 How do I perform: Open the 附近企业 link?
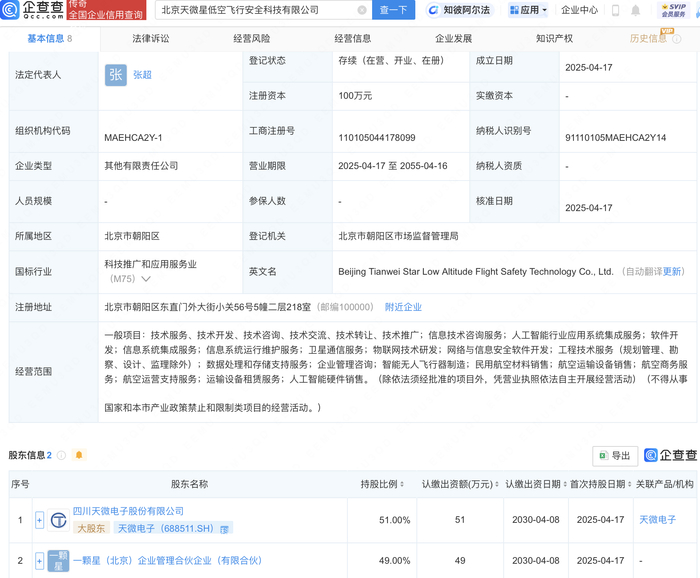click(x=403, y=307)
